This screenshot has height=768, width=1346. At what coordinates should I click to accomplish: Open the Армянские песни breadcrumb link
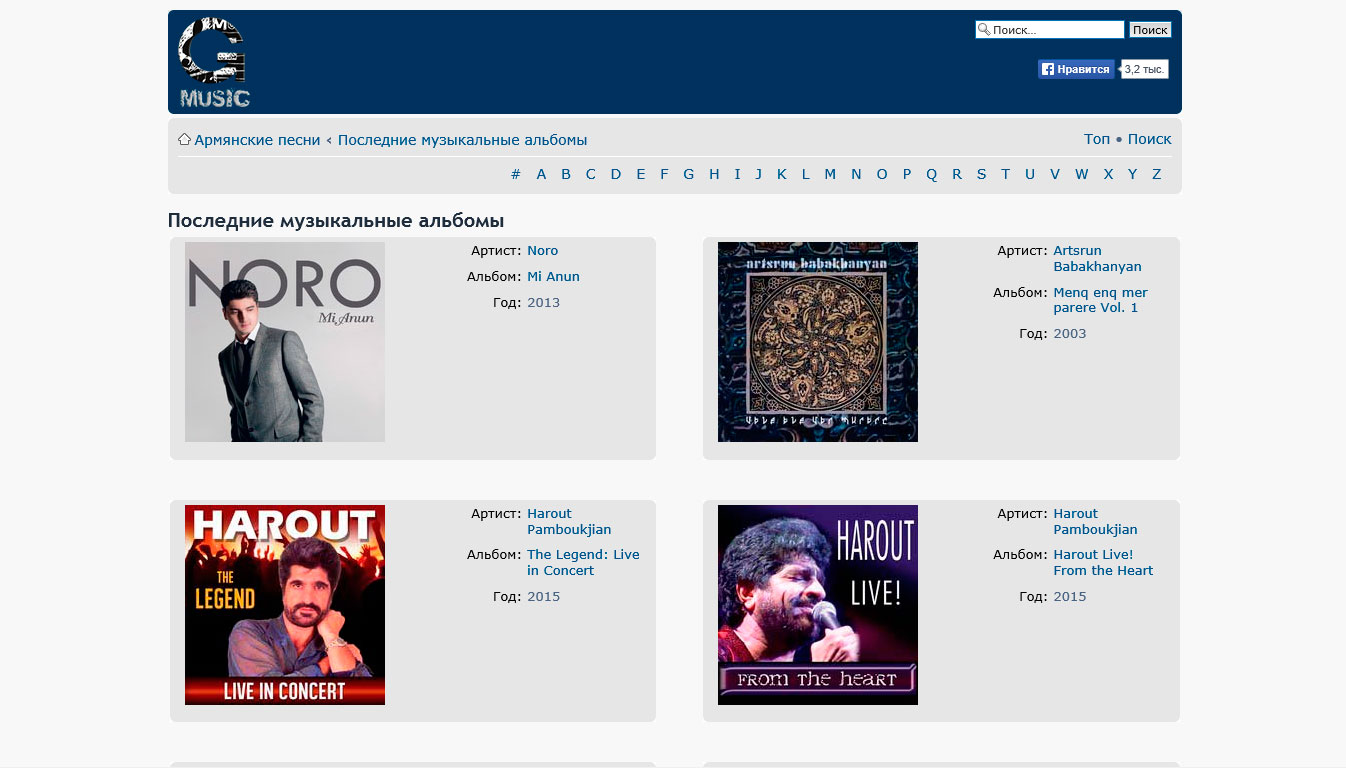tap(257, 140)
